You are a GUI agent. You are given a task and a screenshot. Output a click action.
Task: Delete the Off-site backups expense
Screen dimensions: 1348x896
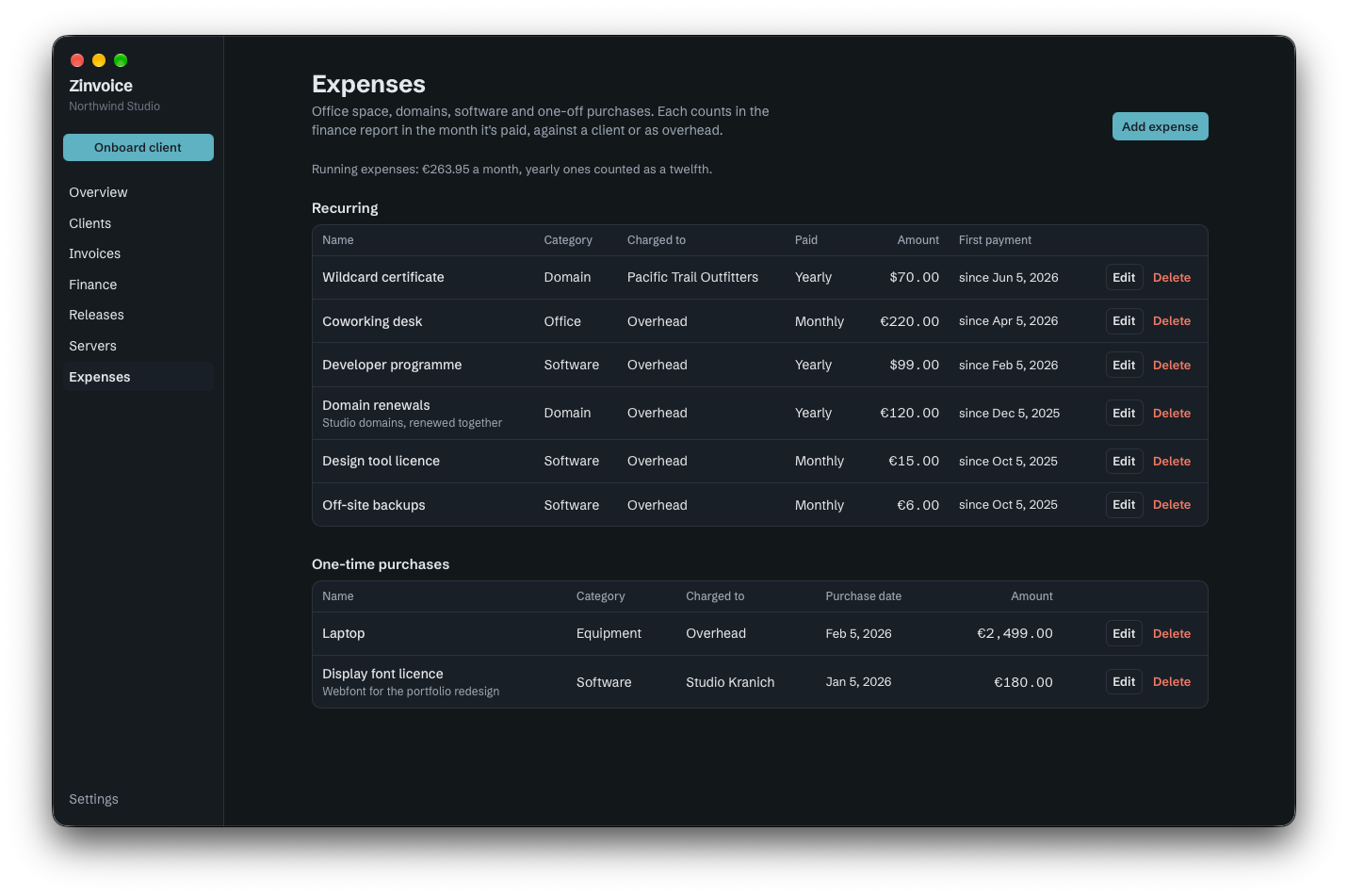point(1172,505)
